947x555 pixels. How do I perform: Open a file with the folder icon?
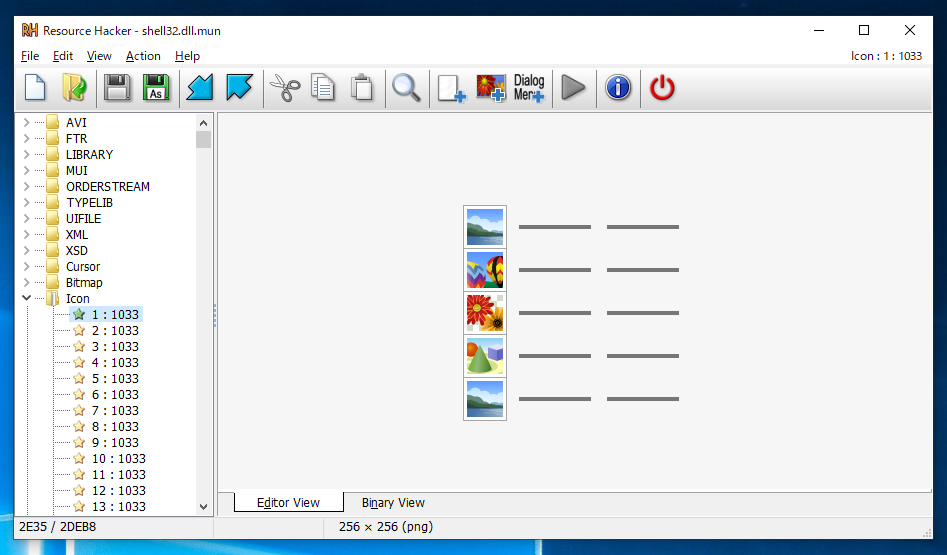point(74,88)
